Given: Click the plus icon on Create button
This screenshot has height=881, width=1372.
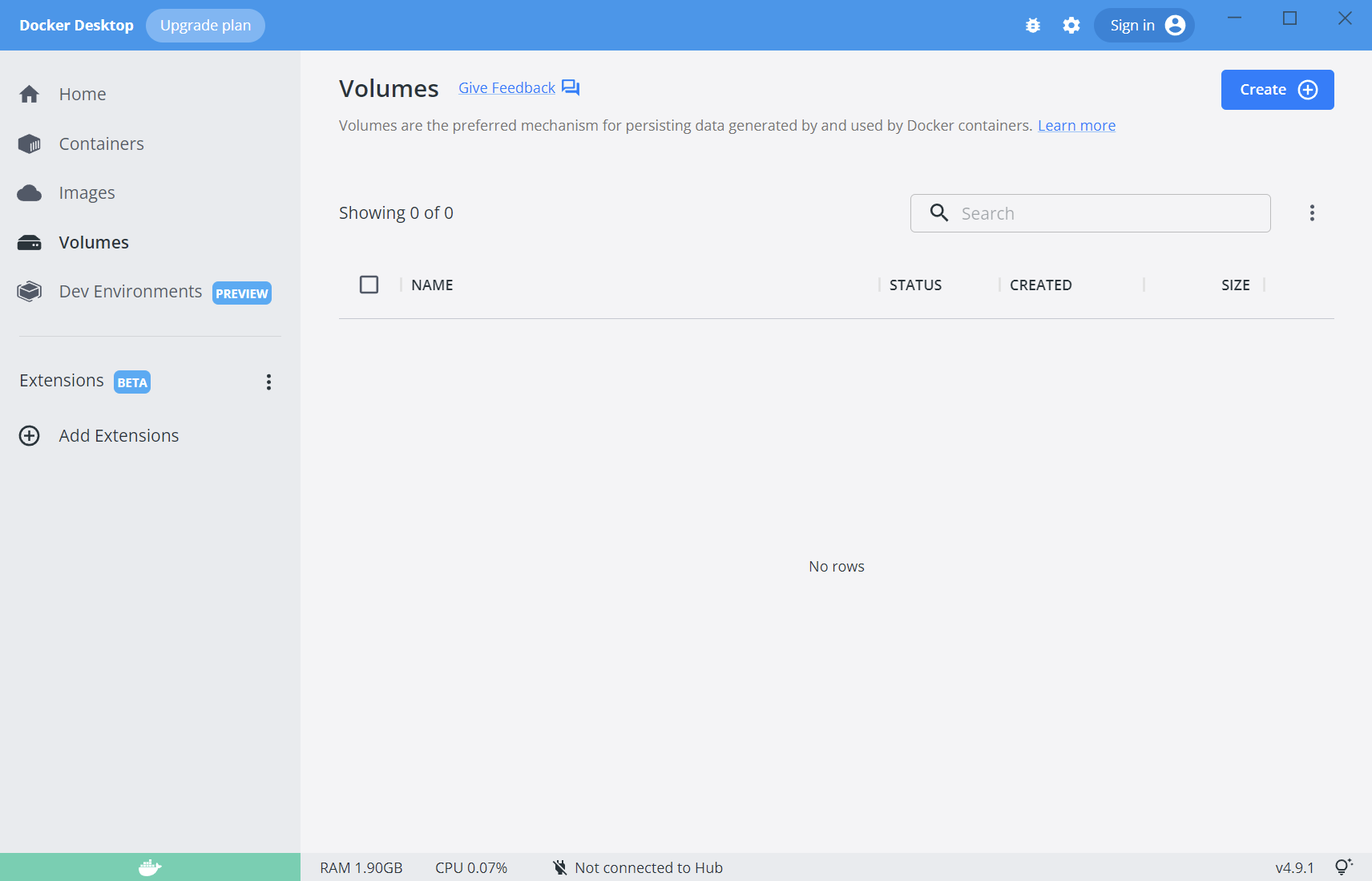Looking at the screenshot, I should 1308,90.
